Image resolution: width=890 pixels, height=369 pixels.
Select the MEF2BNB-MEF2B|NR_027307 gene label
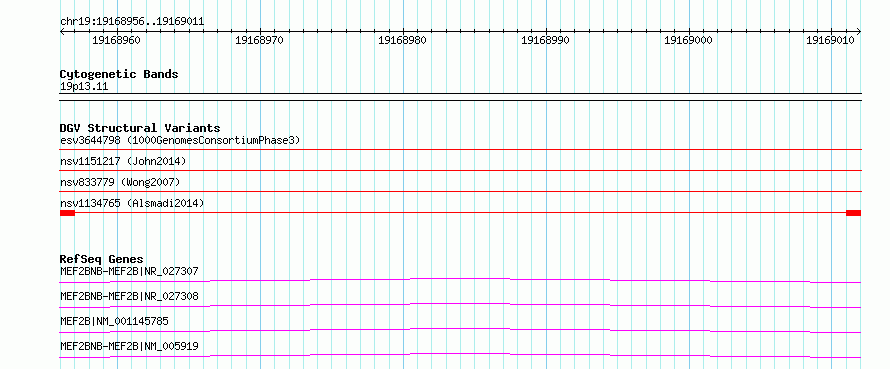(129, 271)
